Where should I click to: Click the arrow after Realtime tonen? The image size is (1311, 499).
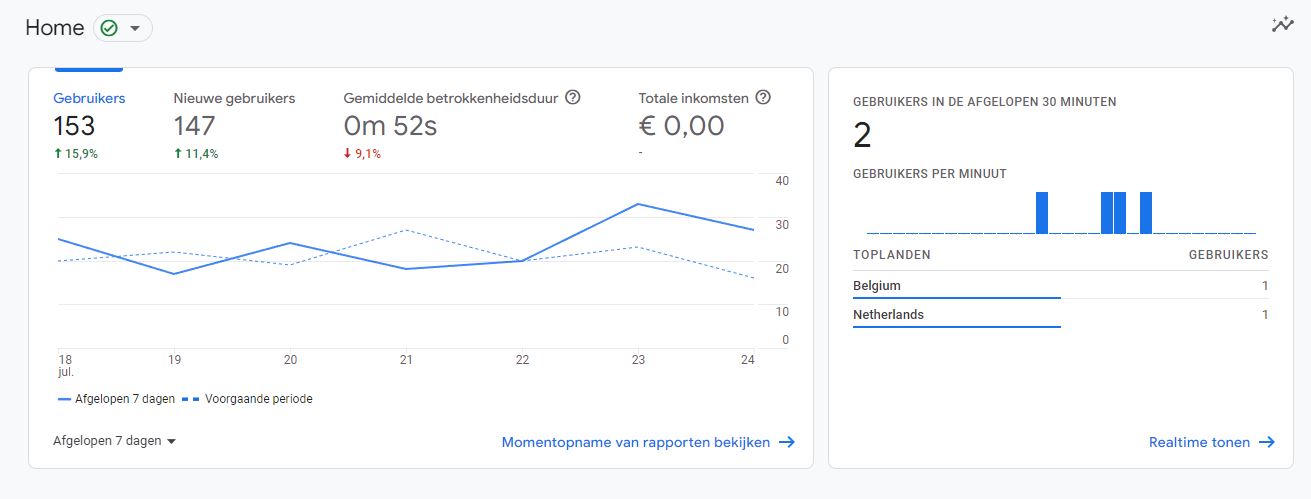pos(1267,442)
